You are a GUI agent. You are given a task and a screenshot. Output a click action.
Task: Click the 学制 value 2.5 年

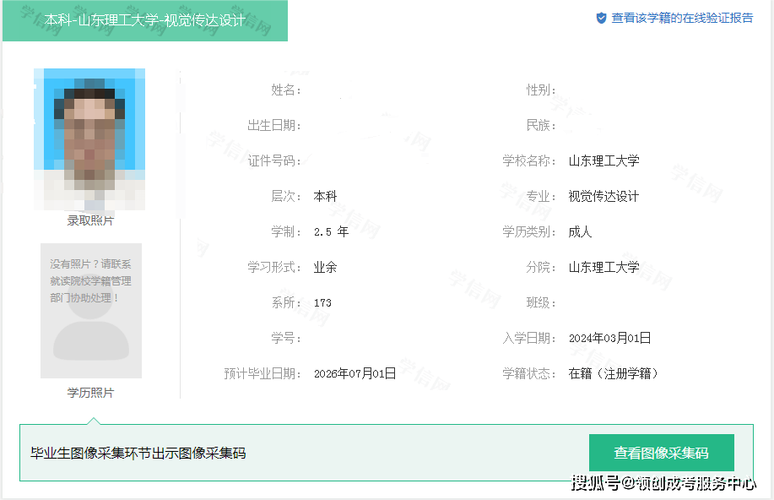tap(331, 232)
